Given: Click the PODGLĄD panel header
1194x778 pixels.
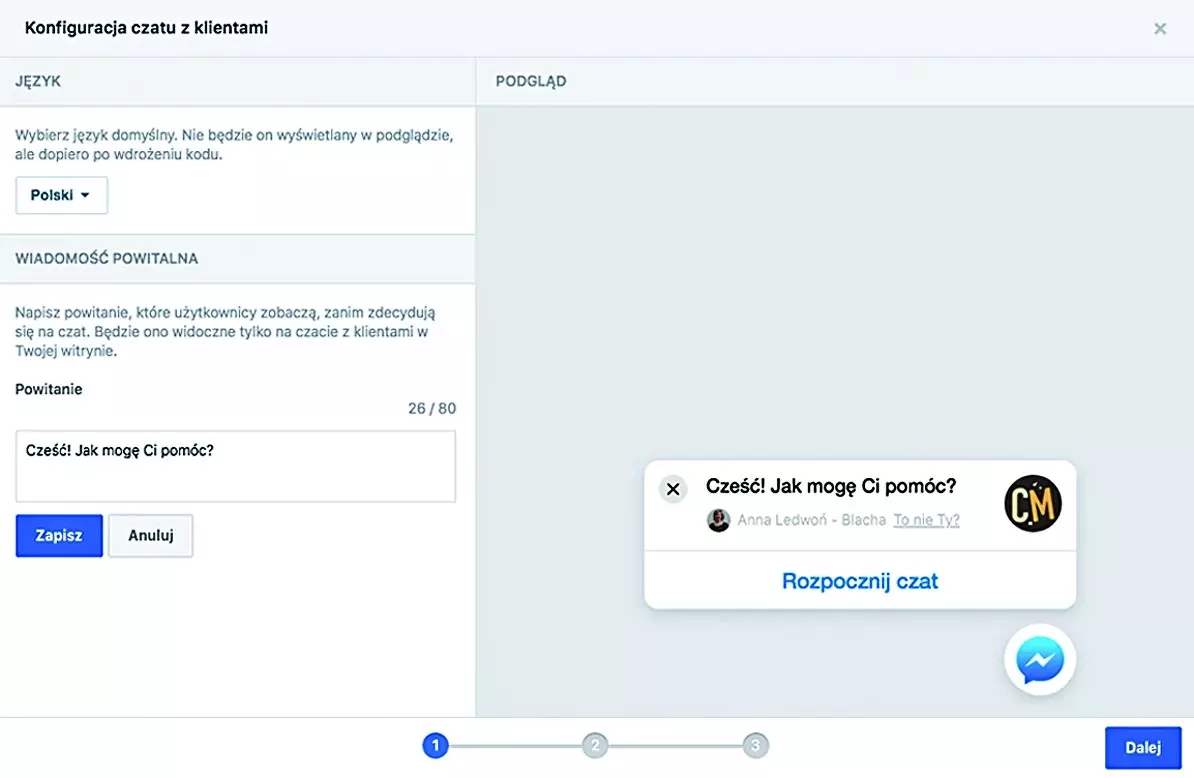Looking at the screenshot, I should click(531, 82).
